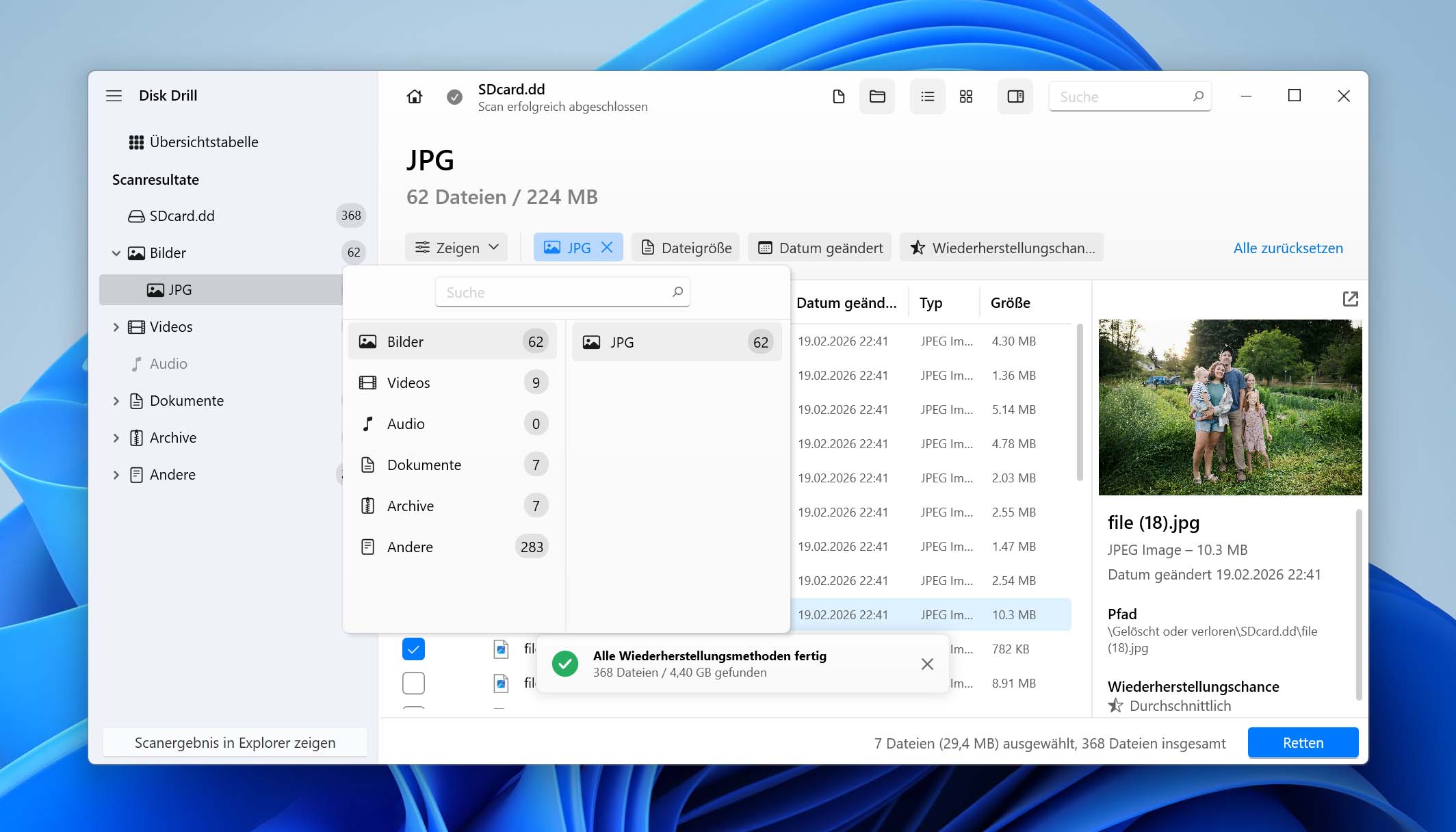Select the row with size 5.14 MB
Viewport: 1456px width, 832px height.
(x=931, y=409)
